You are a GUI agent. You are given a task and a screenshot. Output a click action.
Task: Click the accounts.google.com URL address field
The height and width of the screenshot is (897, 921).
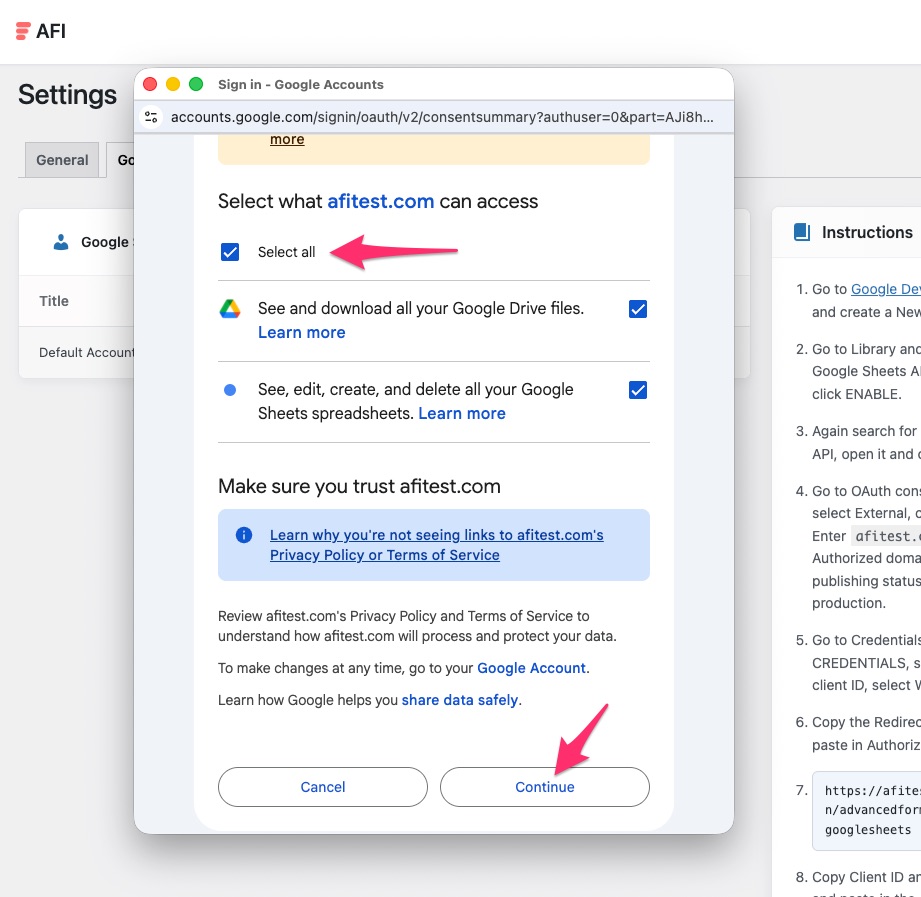pyautogui.click(x=442, y=117)
